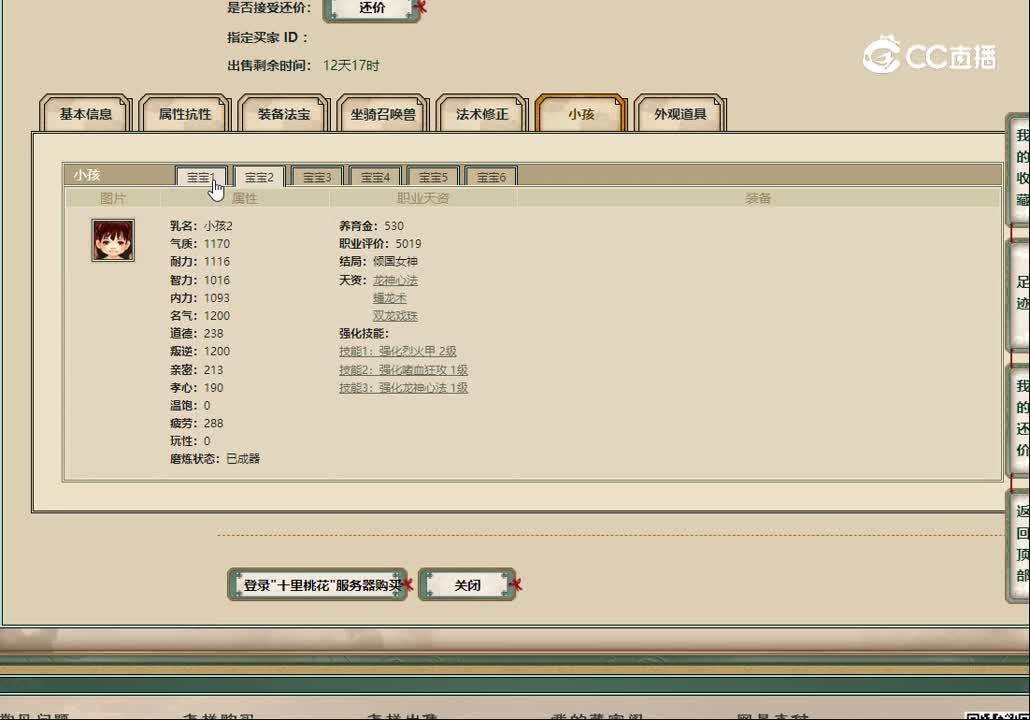This screenshot has height=720, width=1030.
Task: Switch to the 属性抗性 tab
Action: [x=183, y=114]
